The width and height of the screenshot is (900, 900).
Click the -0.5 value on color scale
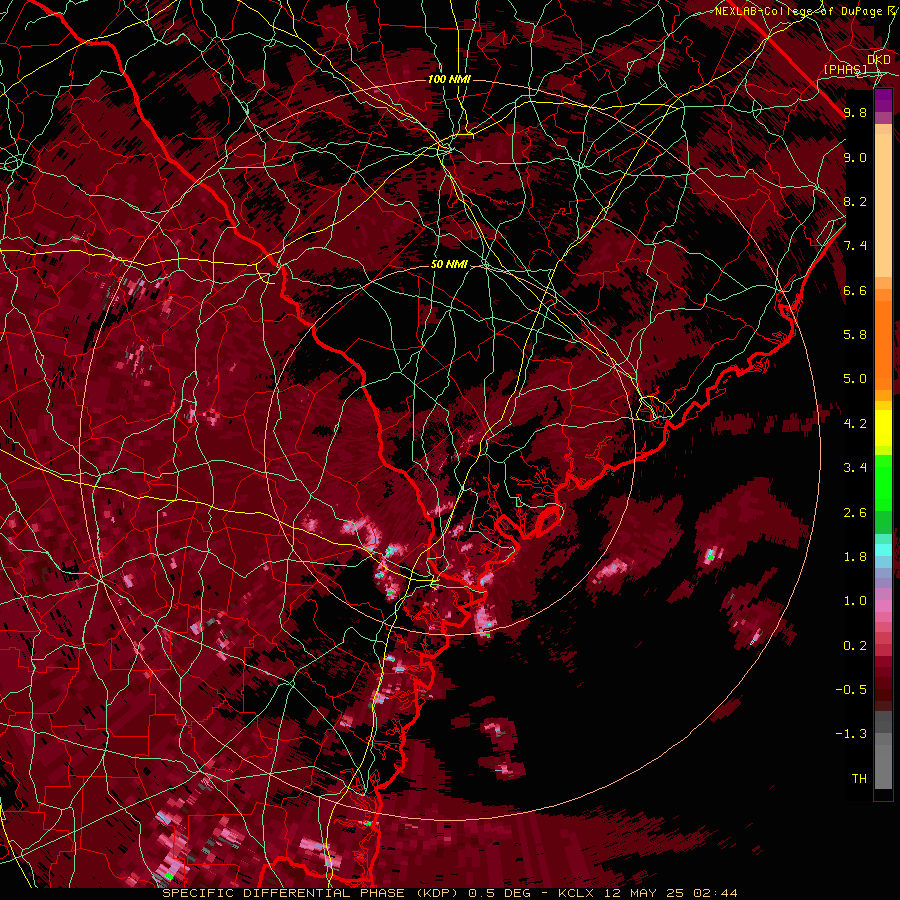pos(851,690)
